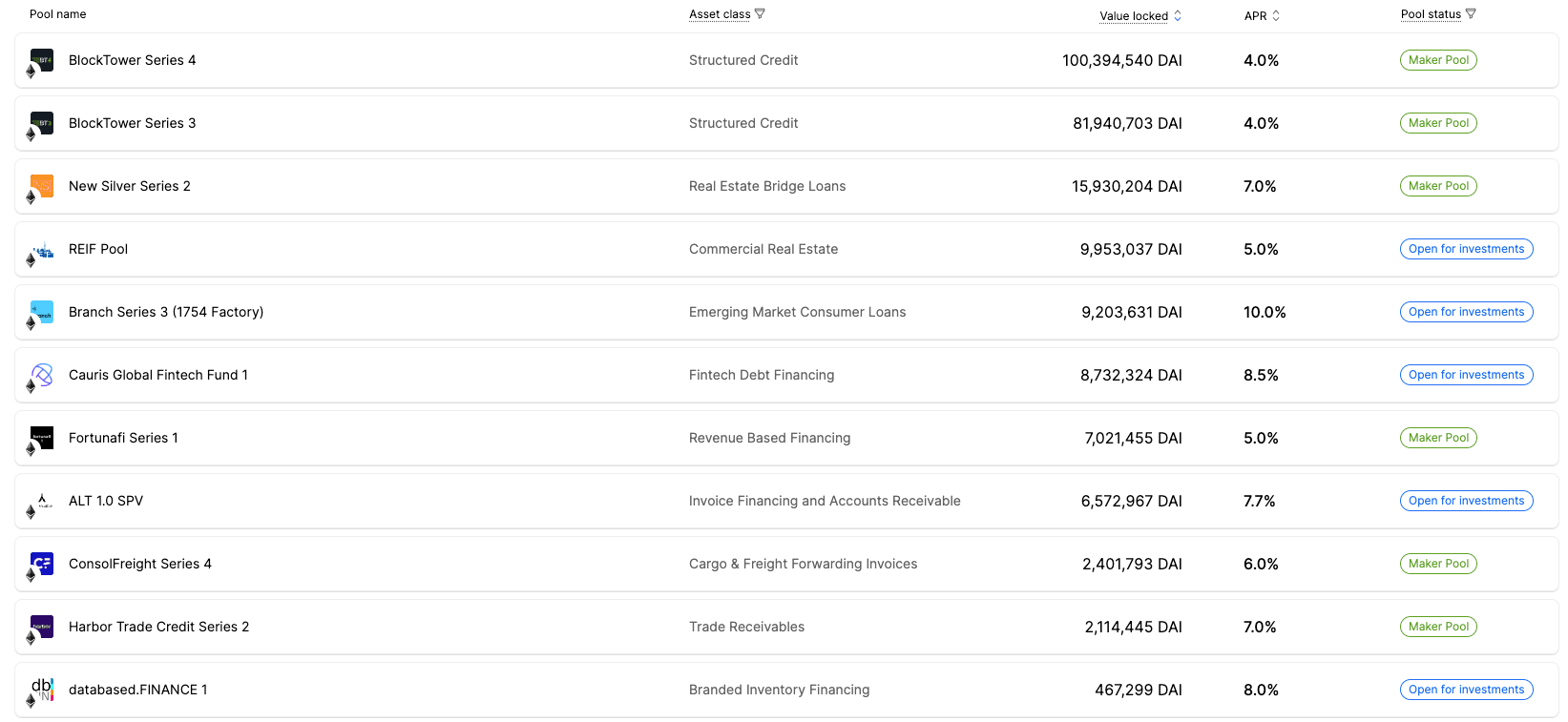This screenshot has height=722, width=1568.
Task: Click Open for investments badge for Cauris Global
Action: pos(1466,375)
